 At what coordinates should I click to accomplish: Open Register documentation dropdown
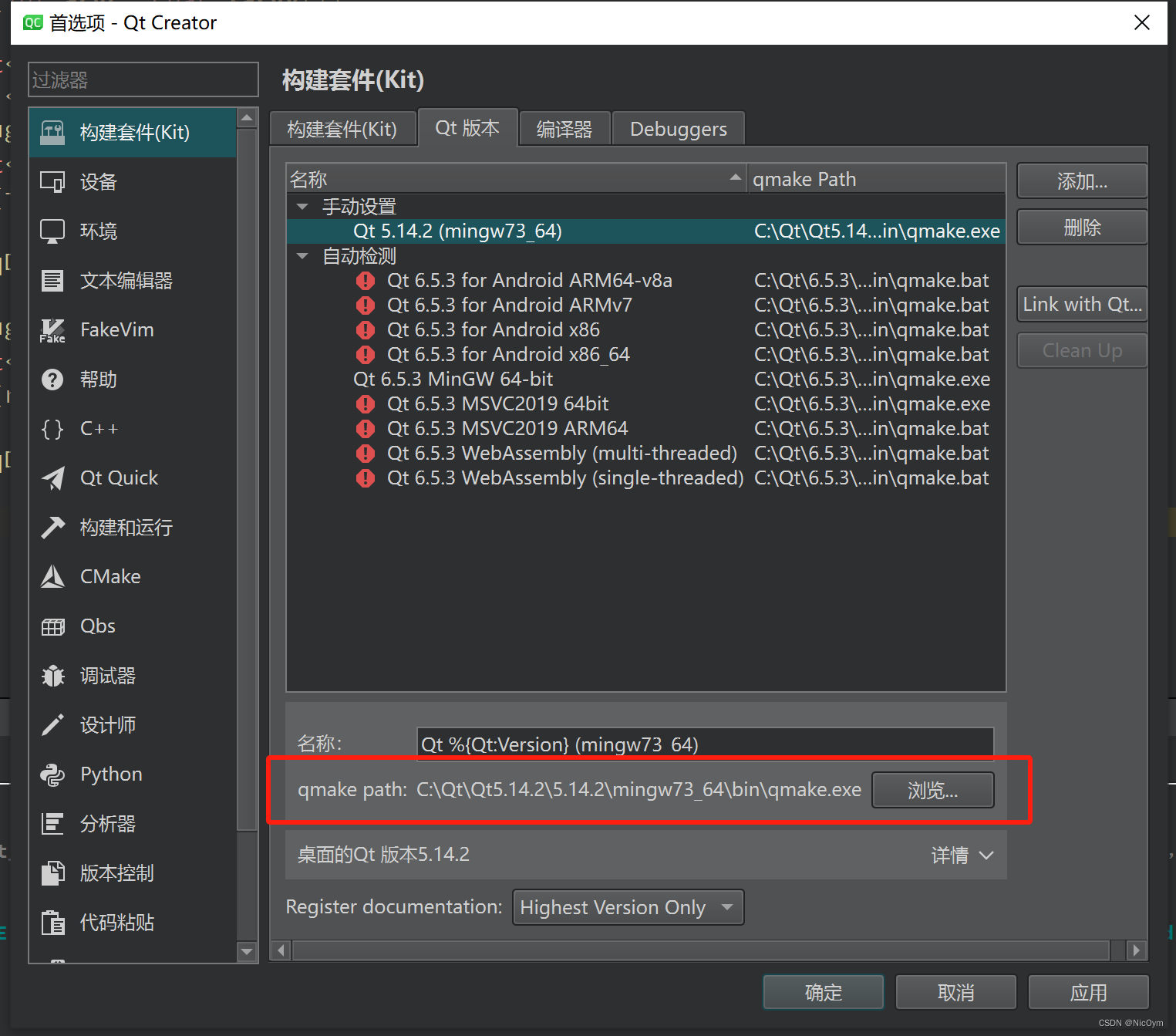point(628,907)
